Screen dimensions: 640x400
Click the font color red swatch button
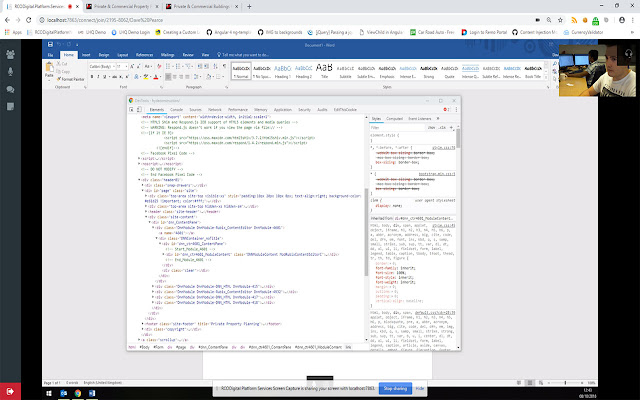pyautogui.click(x=156, y=77)
